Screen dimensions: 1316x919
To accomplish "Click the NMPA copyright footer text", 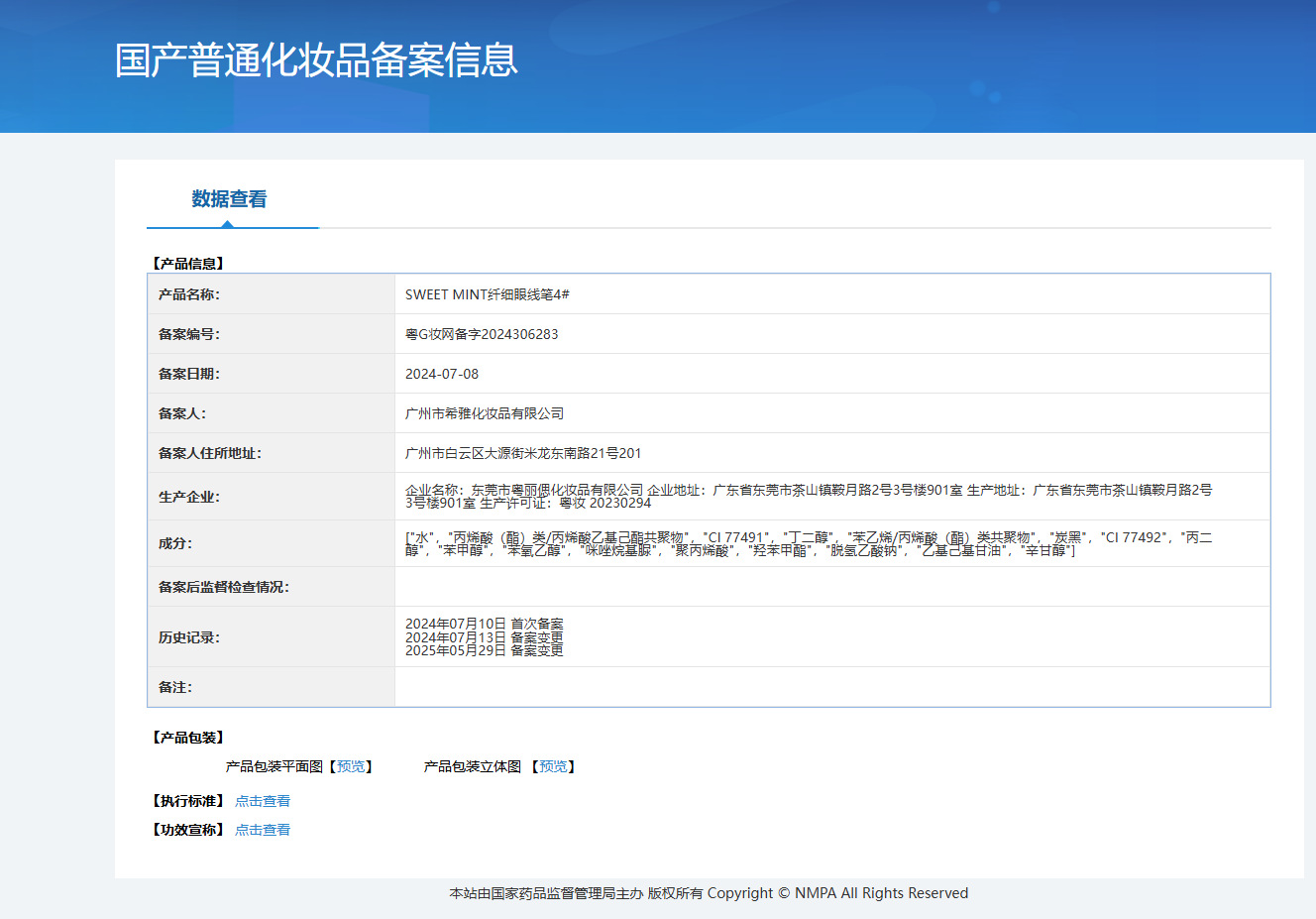I will (x=709, y=893).
